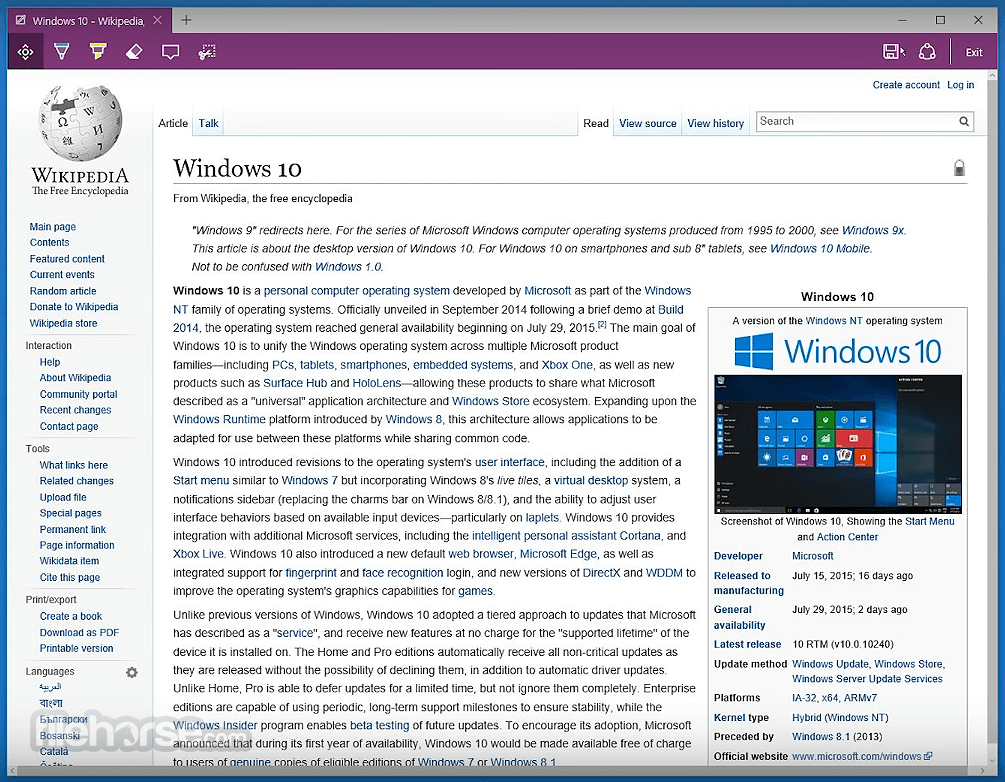
Task: Exit web note mode
Action: (974, 53)
